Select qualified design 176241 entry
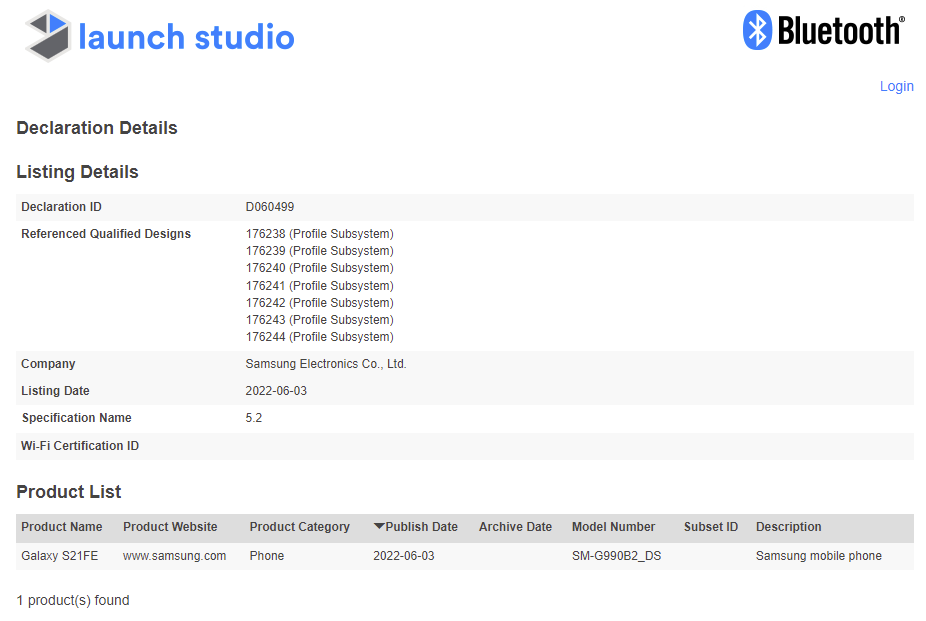The width and height of the screenshot is (926, 621). tap(319, 286)
